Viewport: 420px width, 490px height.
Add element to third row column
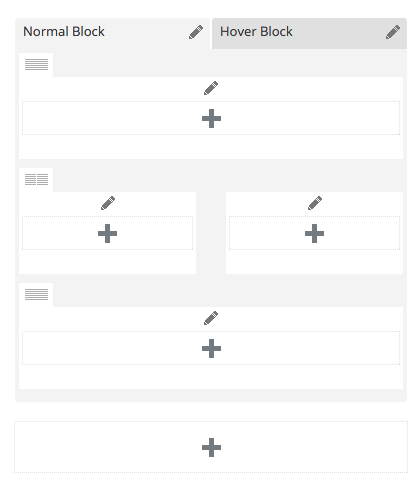(211, 348)
